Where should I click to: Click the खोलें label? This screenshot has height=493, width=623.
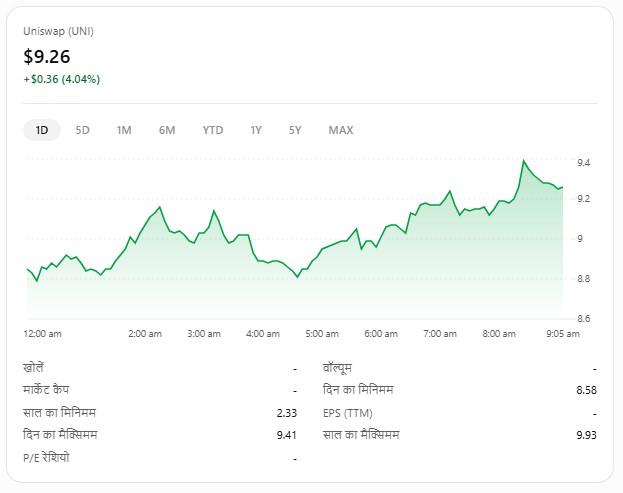[33, 367]
